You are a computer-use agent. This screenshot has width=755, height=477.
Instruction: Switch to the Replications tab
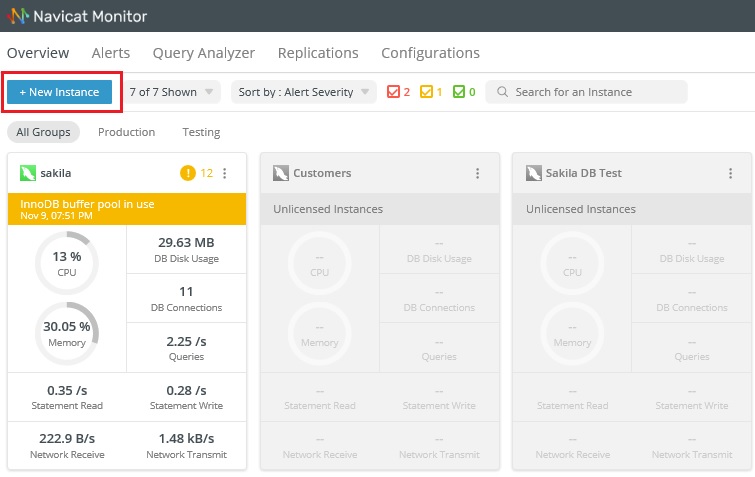pos(318,53)
